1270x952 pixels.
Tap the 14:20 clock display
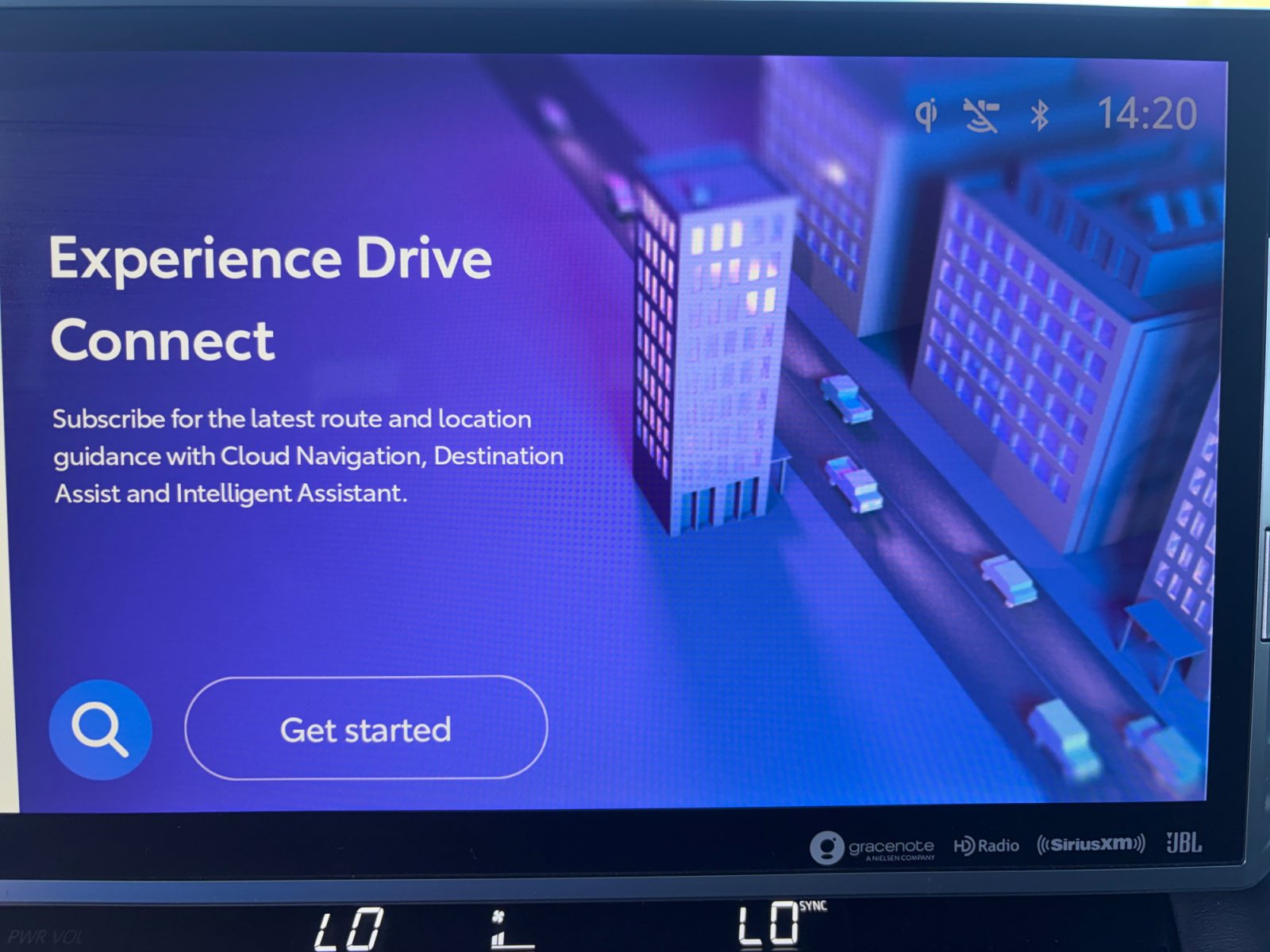pos(1147,113)
